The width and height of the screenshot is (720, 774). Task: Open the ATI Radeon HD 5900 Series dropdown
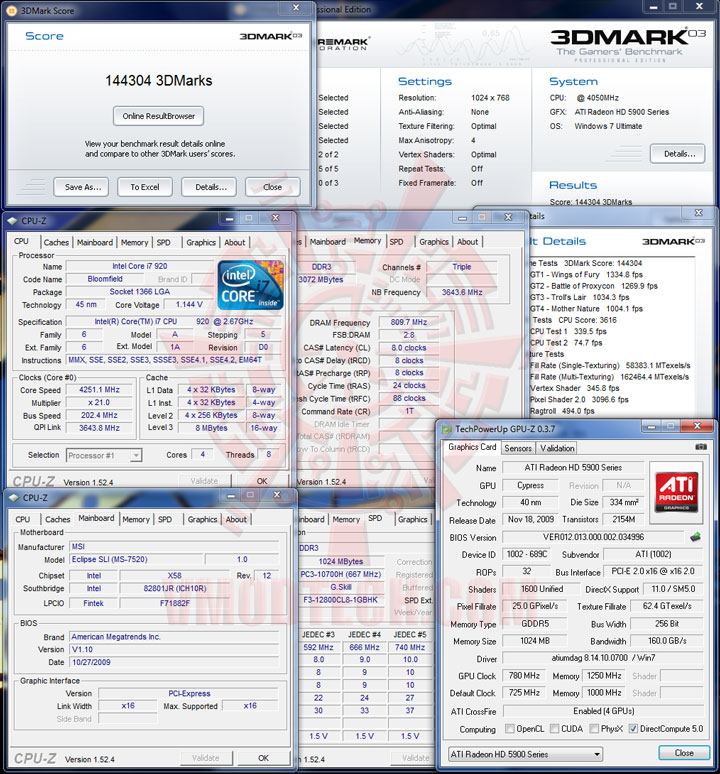click(526, 754)
